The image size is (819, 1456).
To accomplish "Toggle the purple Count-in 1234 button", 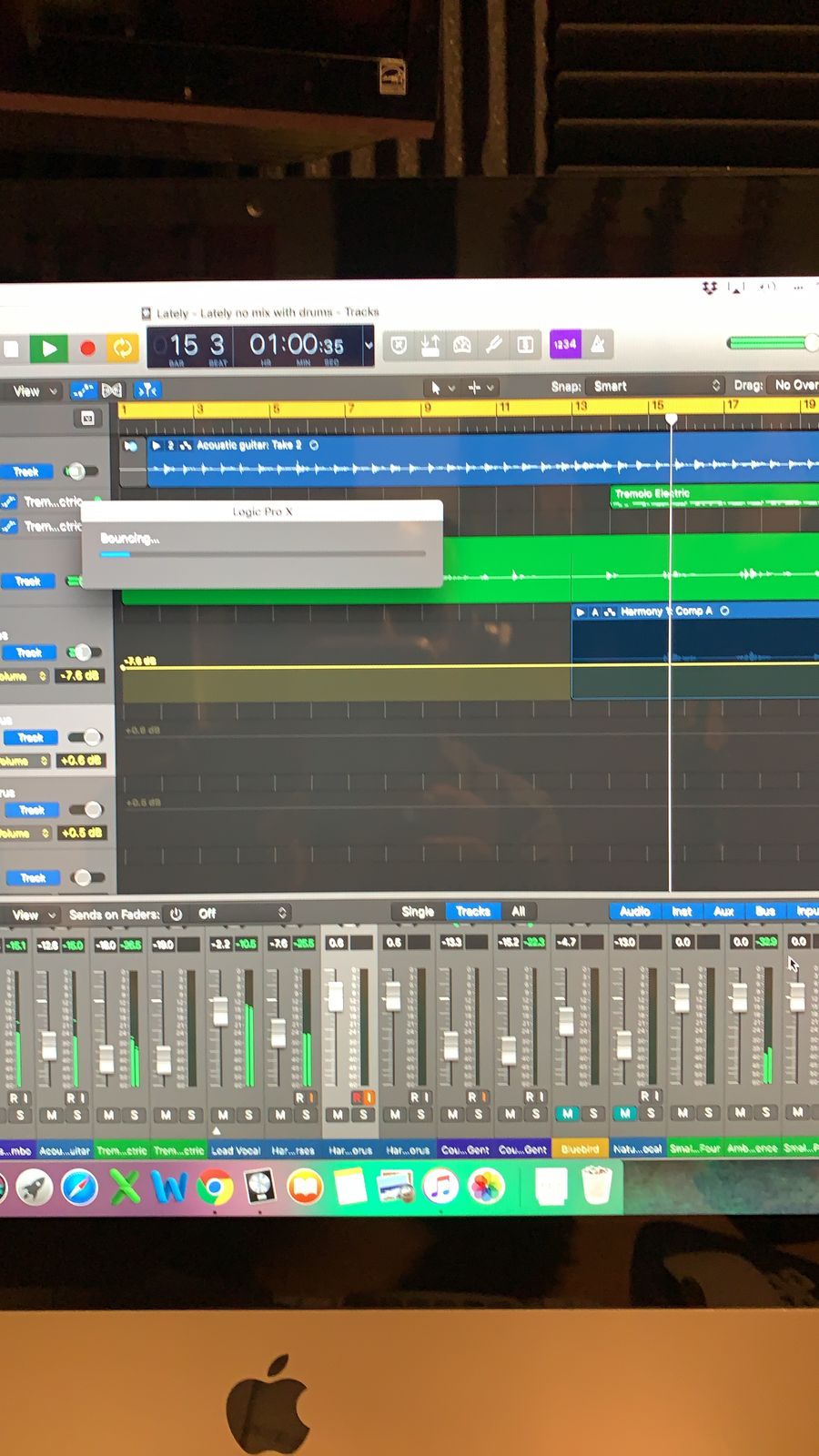I will click(x=564, y=344).
